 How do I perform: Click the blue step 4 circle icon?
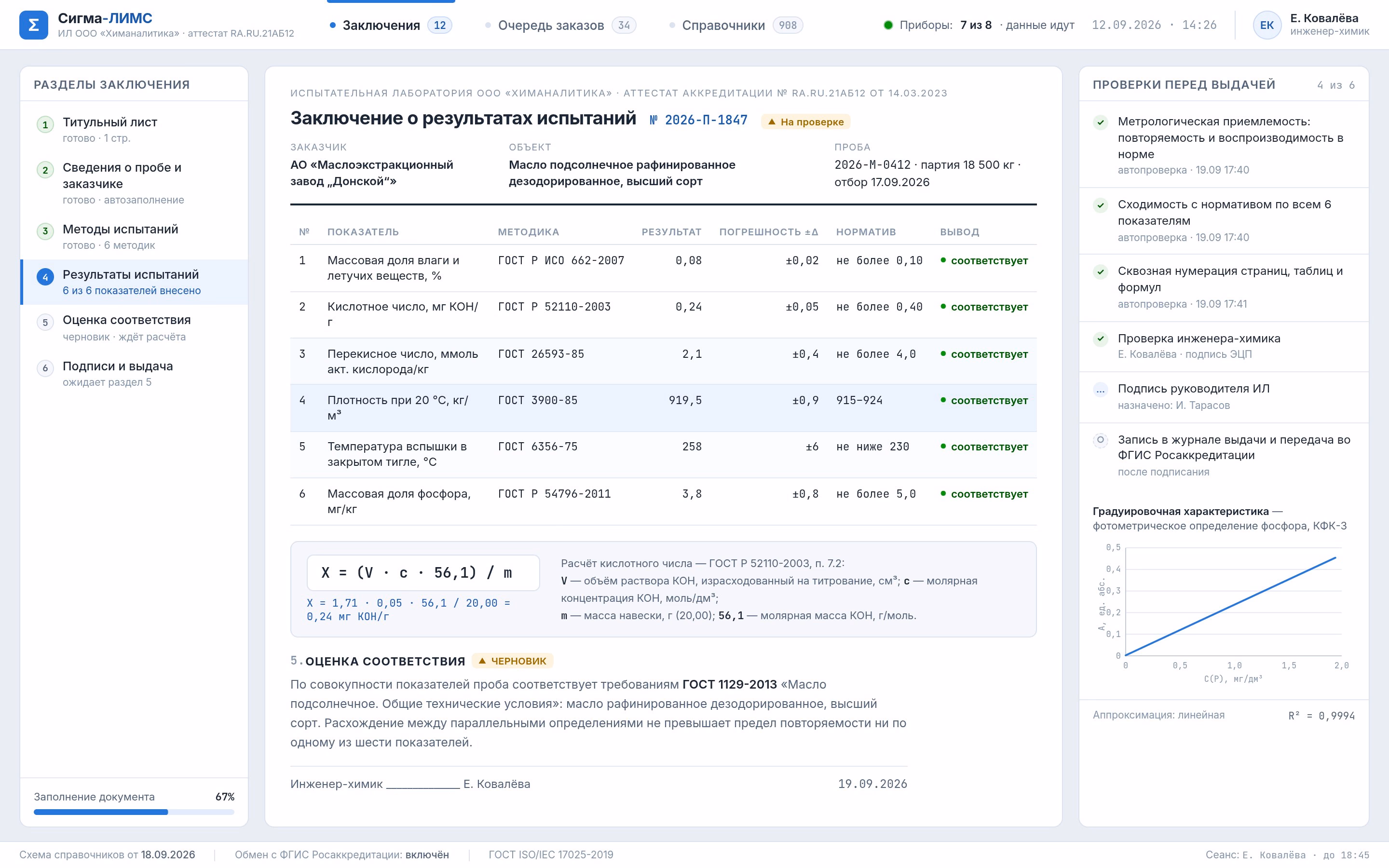click(x=45, y=277)
